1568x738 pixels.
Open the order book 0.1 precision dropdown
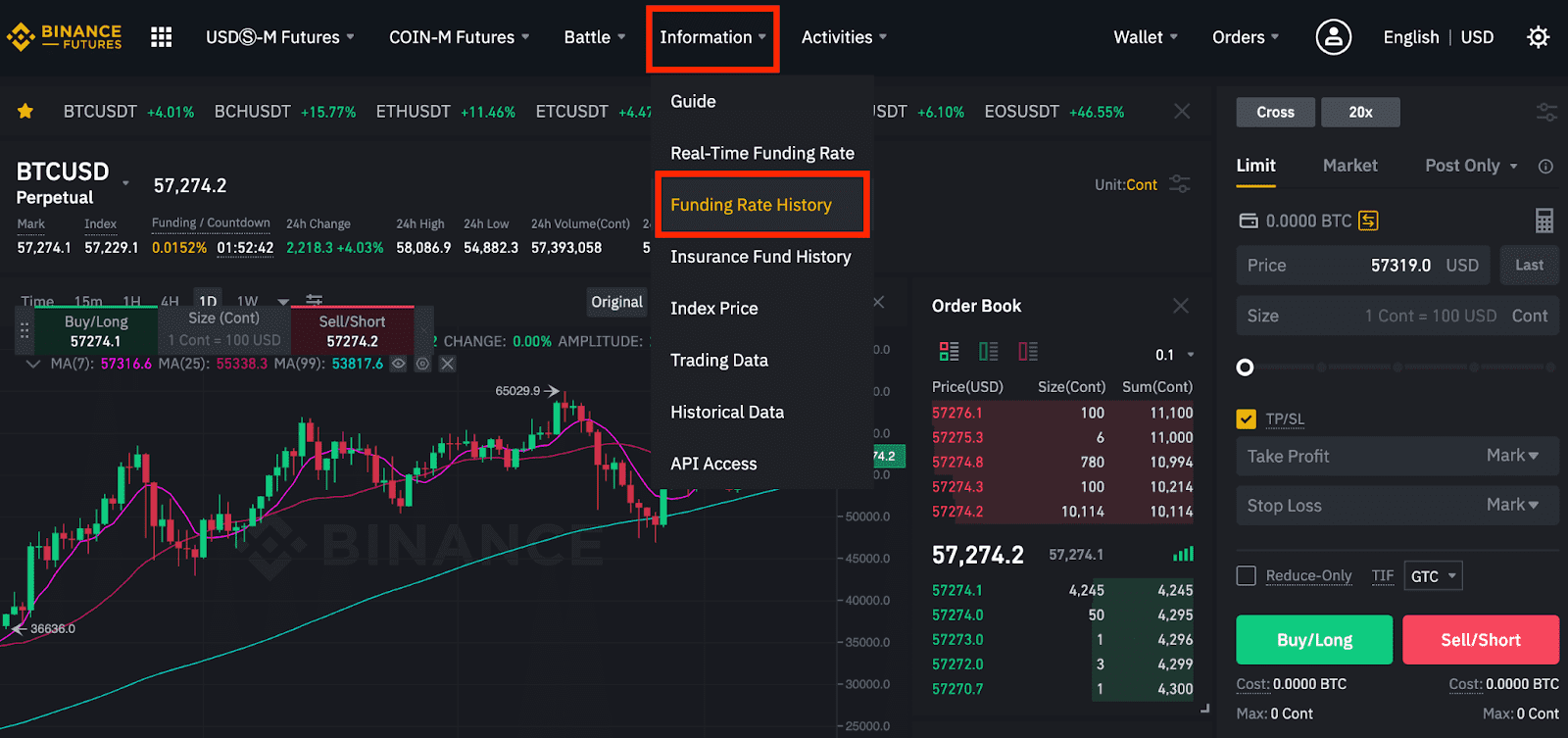click(1175, 355)
